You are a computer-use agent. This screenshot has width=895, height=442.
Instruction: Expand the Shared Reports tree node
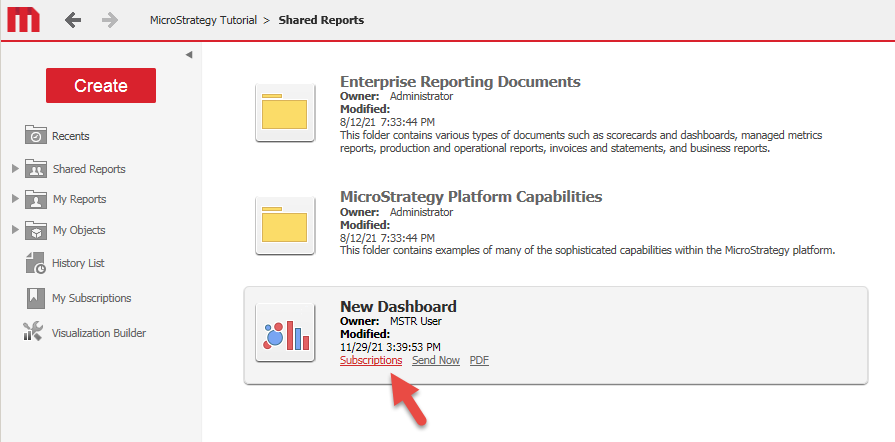tap(15, 169)
